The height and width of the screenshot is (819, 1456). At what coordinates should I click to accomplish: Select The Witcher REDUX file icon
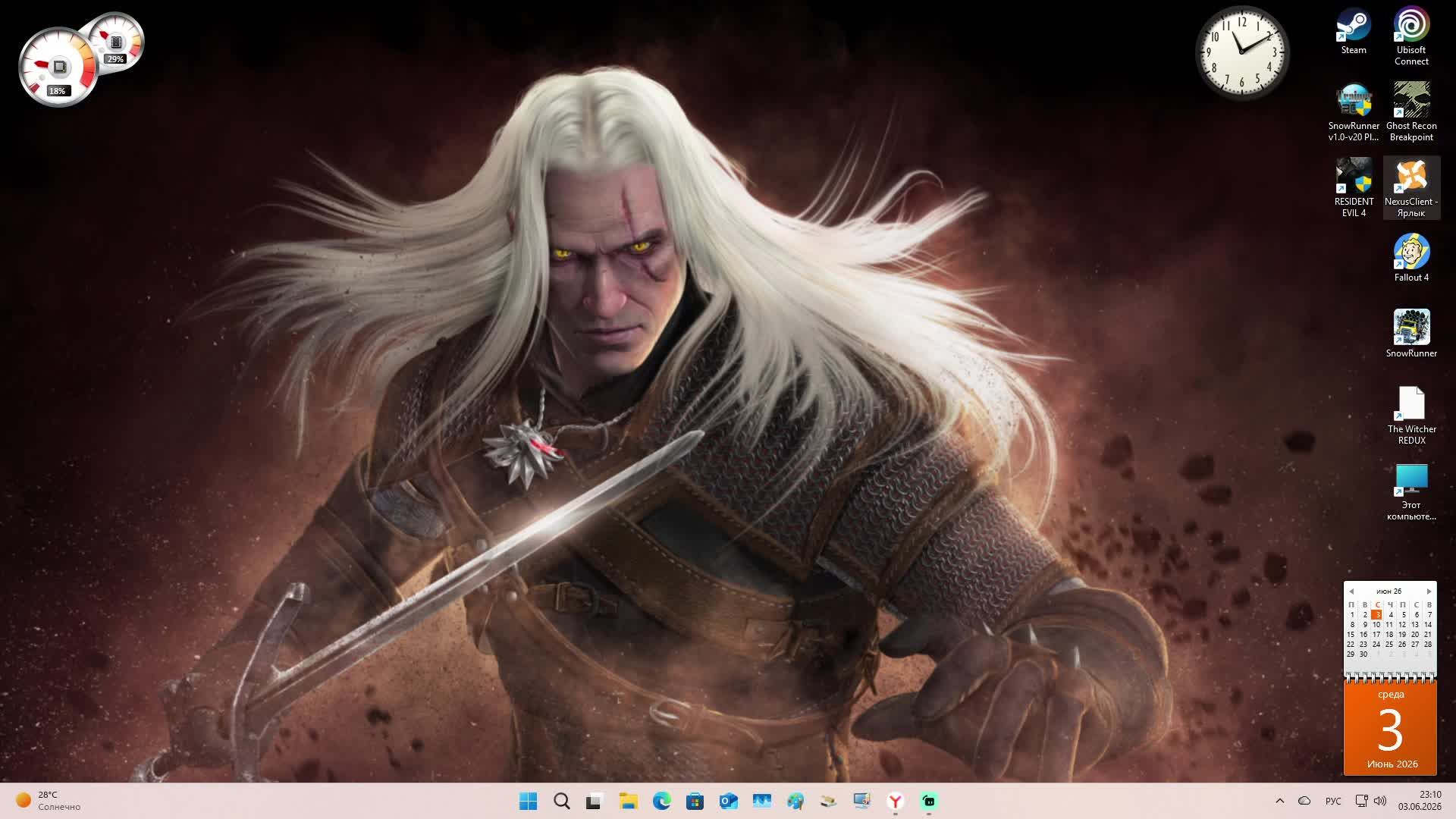(1411, 415)
